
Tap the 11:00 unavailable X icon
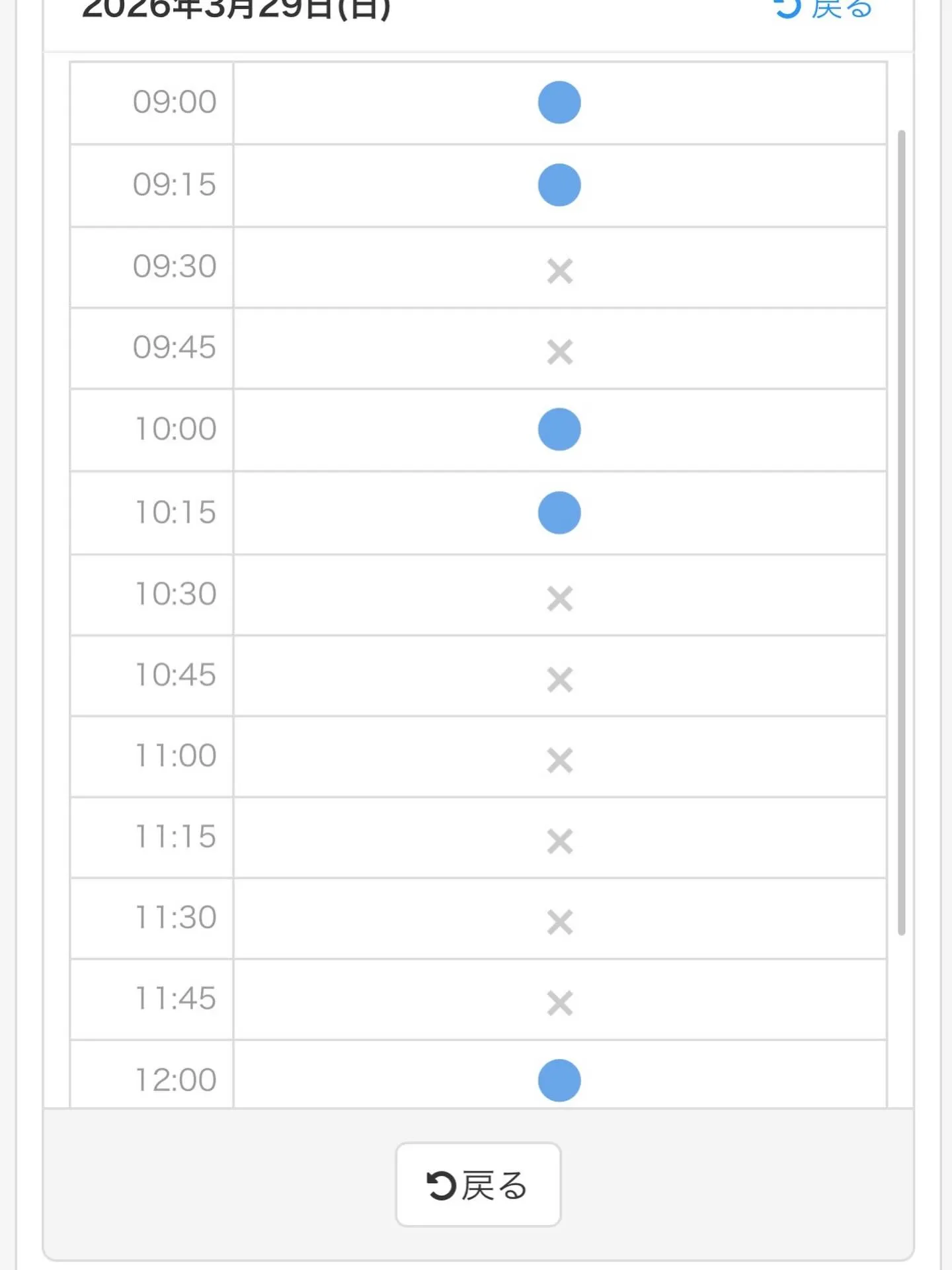559,760
